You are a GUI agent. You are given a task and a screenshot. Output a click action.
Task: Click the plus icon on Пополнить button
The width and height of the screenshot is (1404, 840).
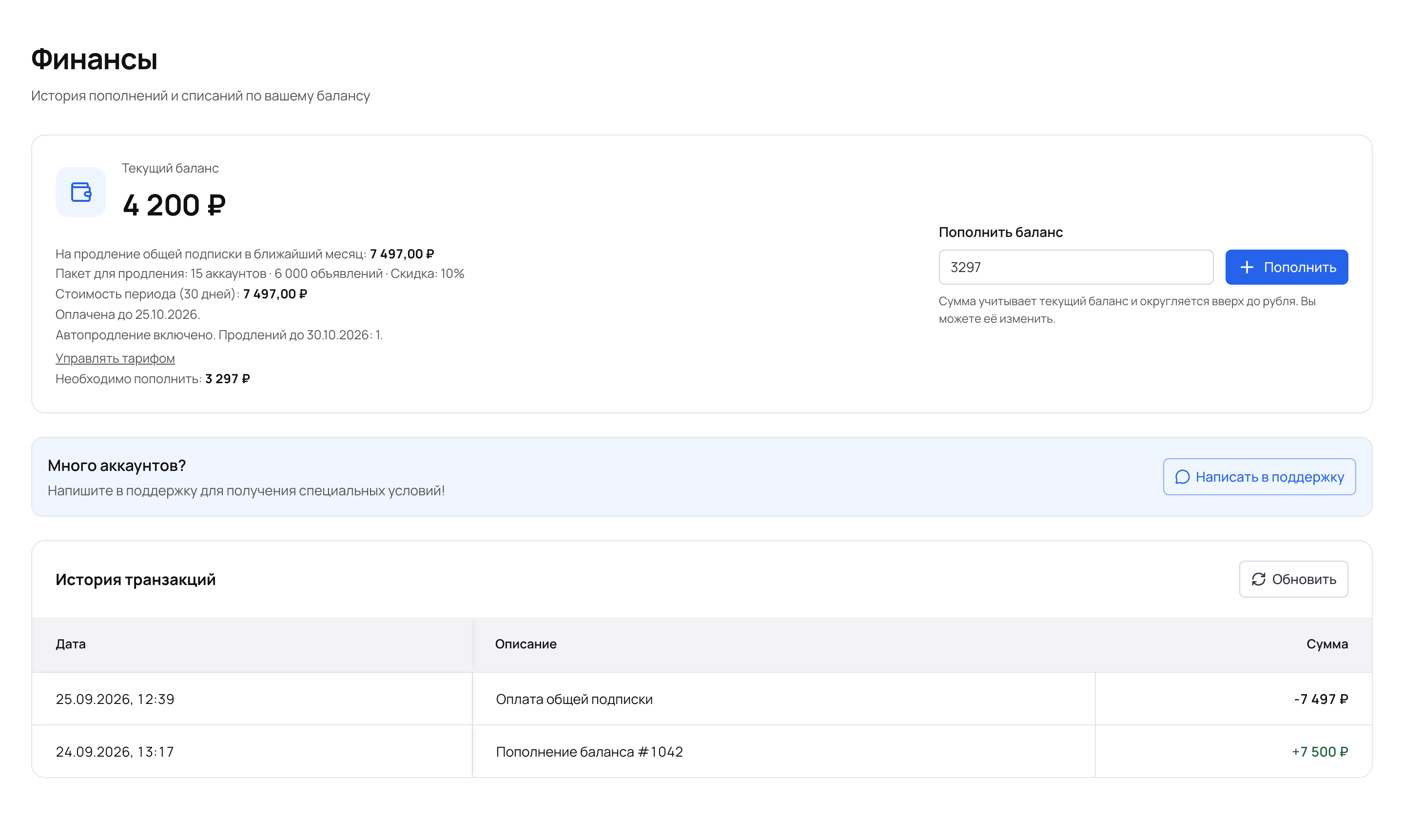(1247, 267)
